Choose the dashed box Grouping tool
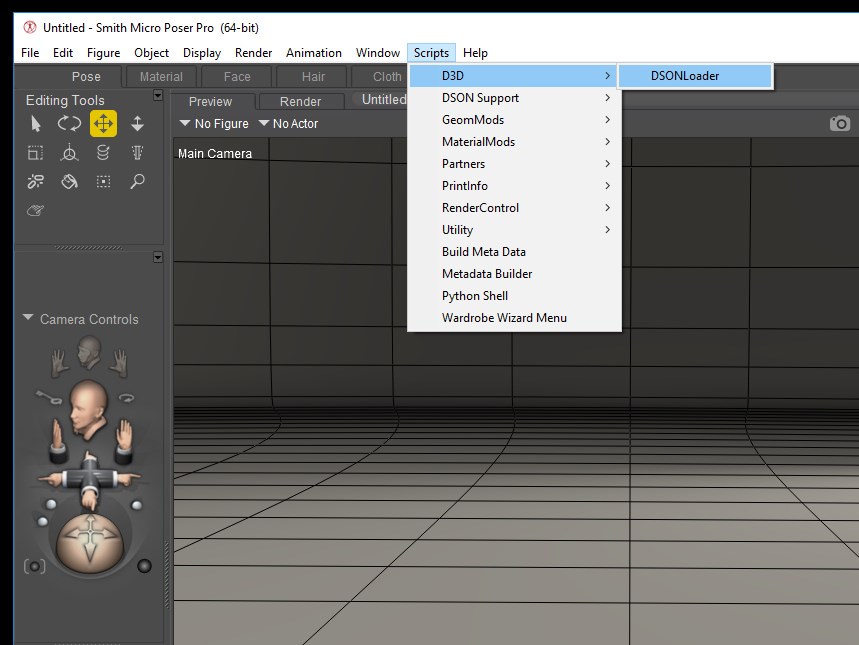859x645 pixels. [x=104, y=181]
